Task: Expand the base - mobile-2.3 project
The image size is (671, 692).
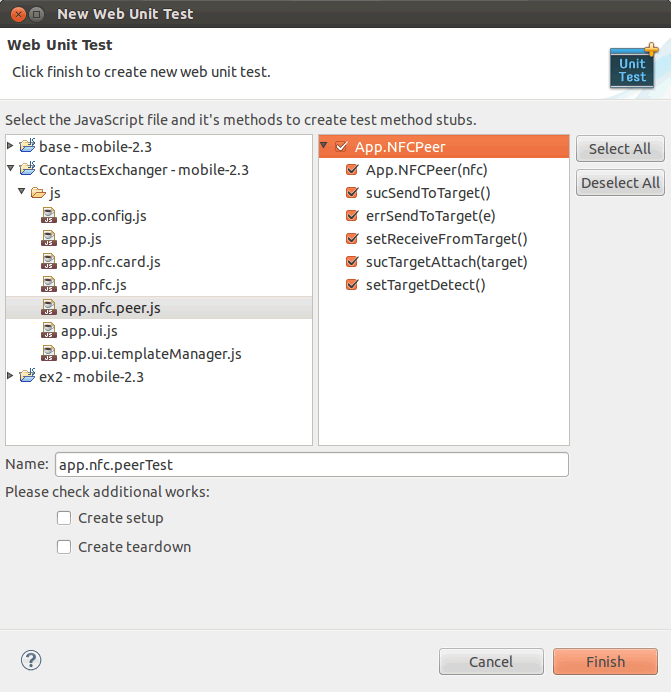Action: [x=11, y=146]
